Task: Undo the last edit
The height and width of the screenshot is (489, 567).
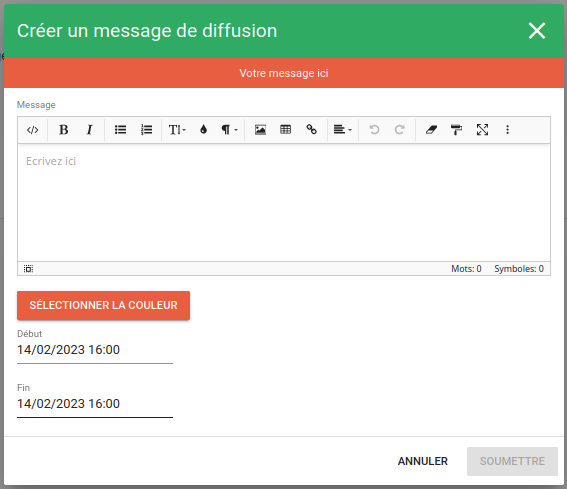Action: pos(374,130)
